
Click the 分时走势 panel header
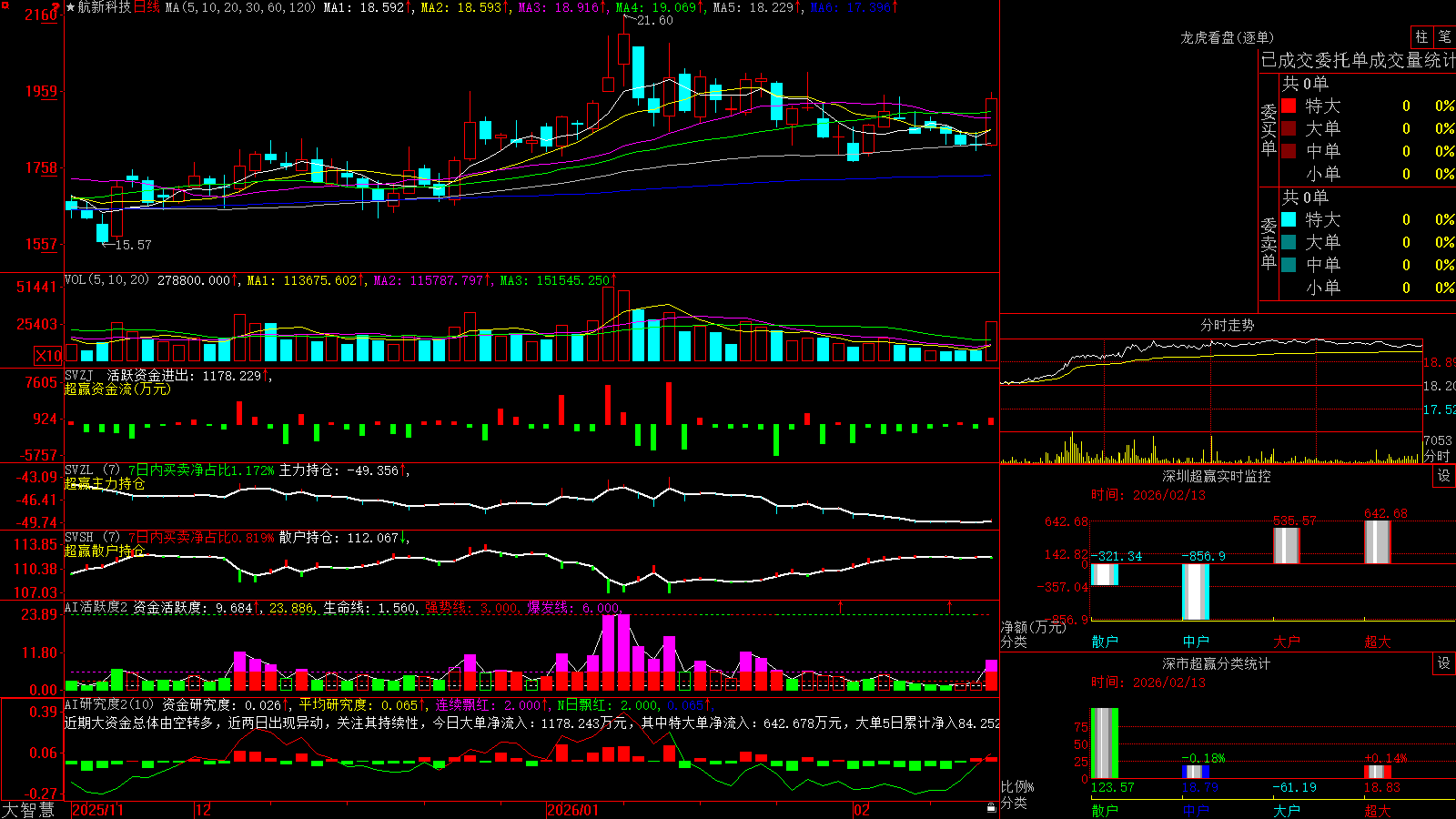tap(1227, 325)
